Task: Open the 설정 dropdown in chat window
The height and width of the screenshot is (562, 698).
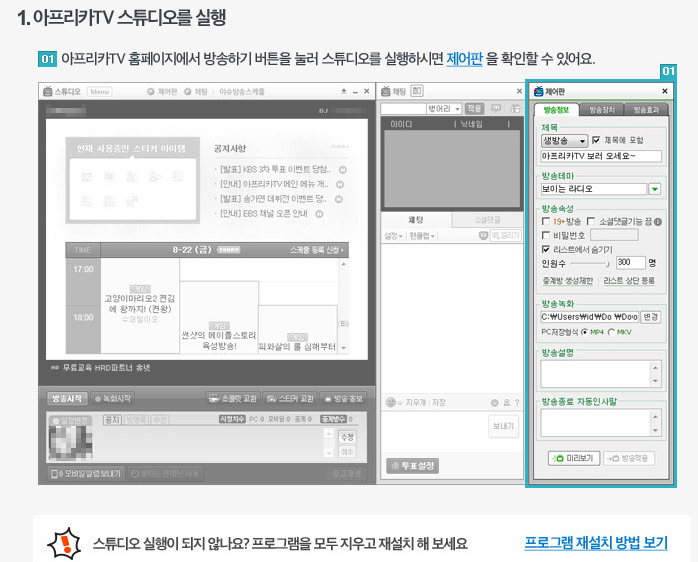Action: pos(394,236)
